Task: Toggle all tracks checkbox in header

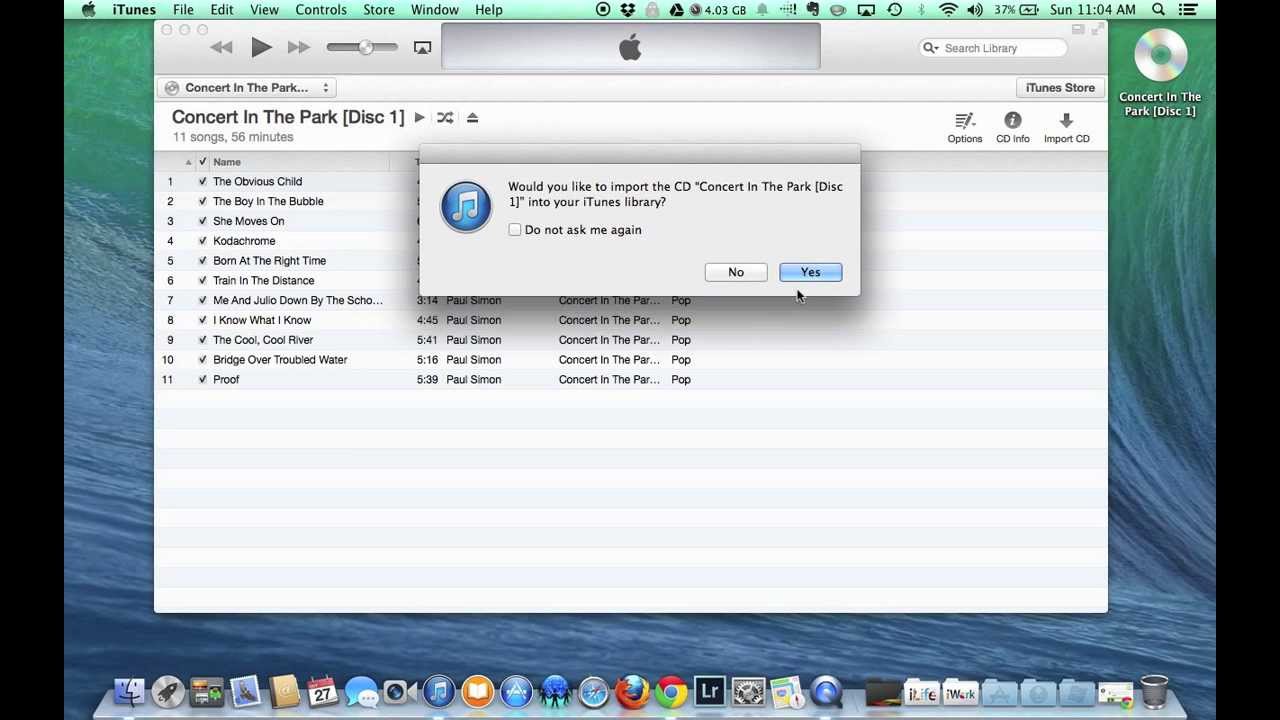Action: tap(203, 162)
